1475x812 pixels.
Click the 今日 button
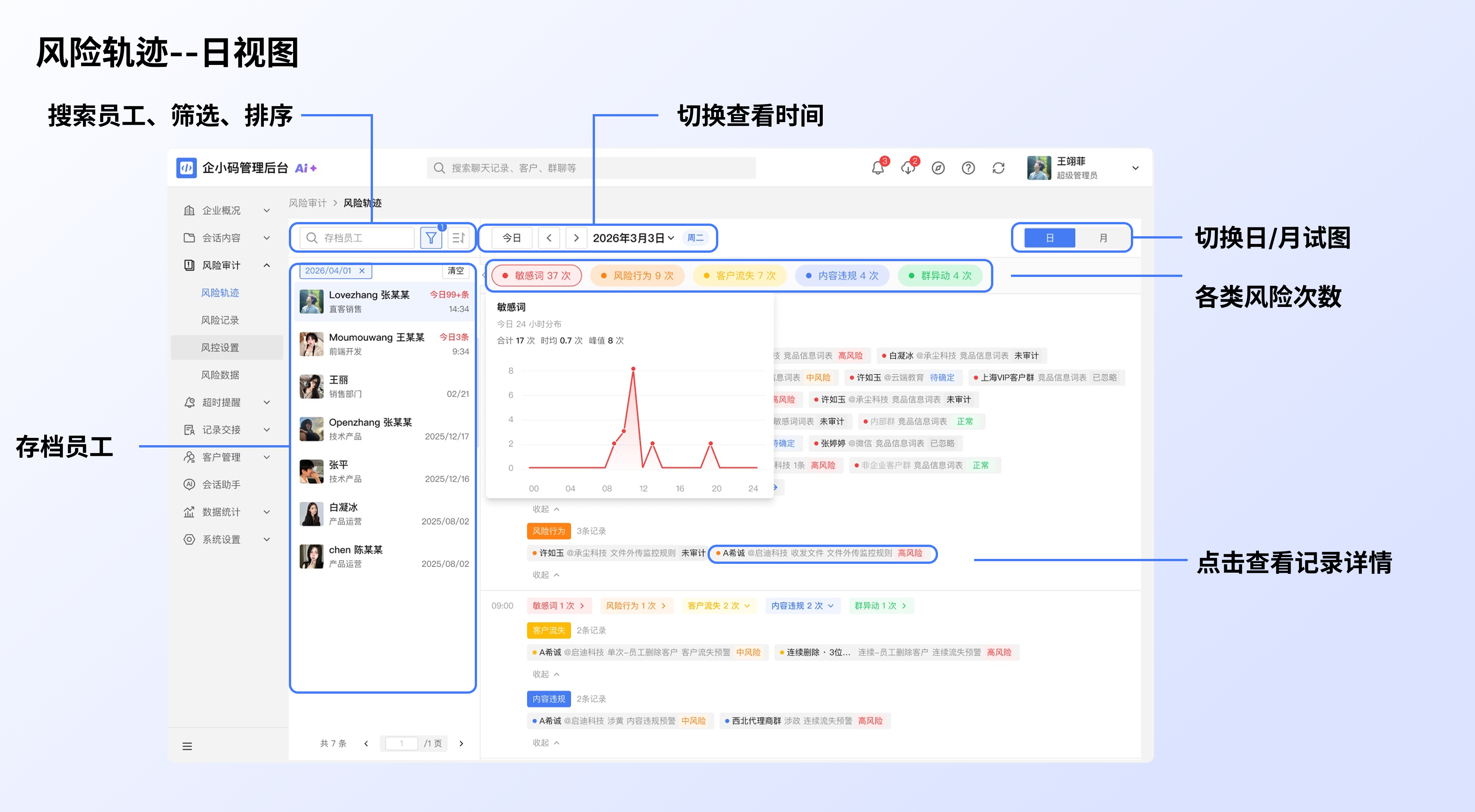(x=511, y=238)
